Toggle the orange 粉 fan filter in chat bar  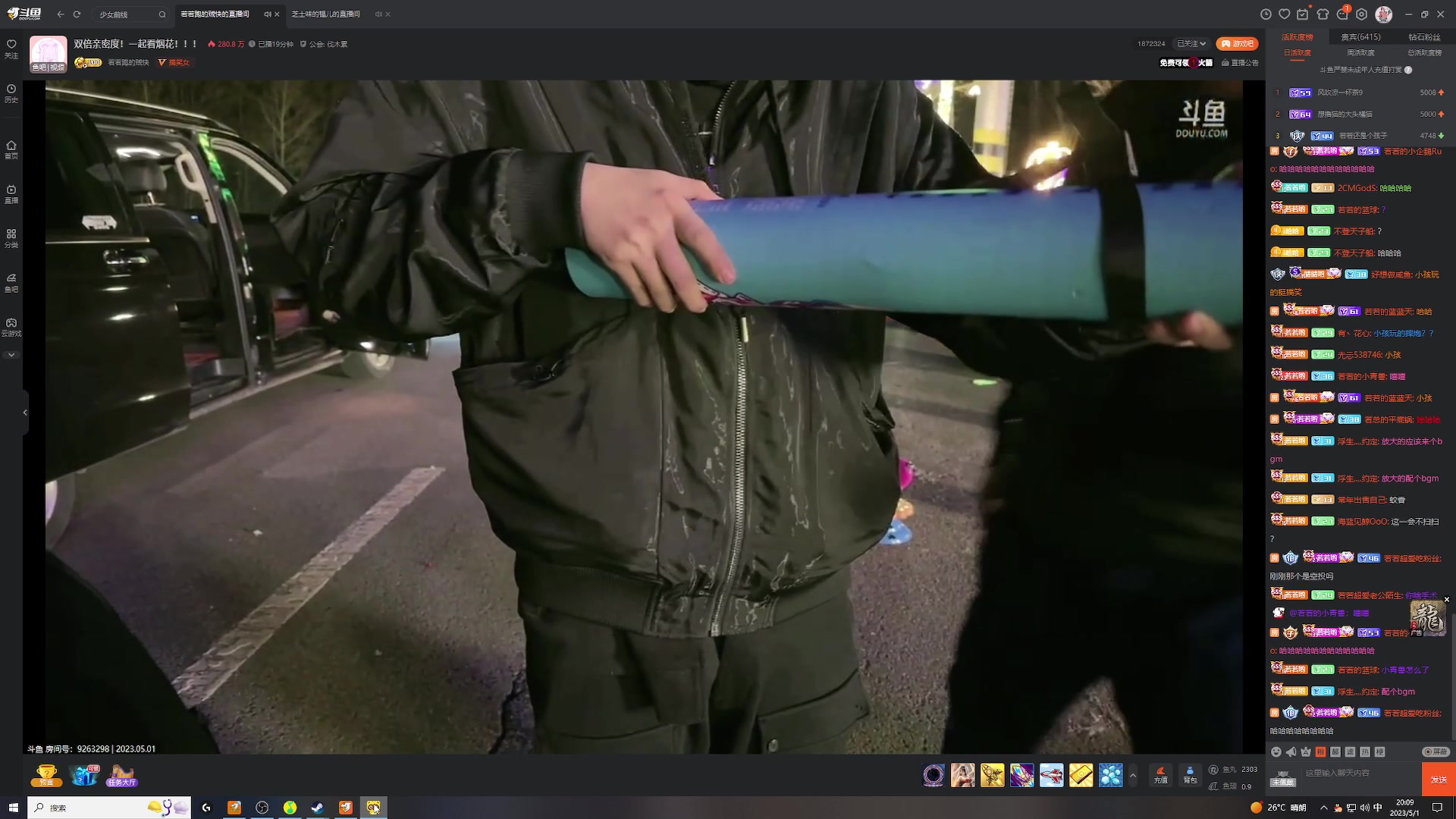1321,752
